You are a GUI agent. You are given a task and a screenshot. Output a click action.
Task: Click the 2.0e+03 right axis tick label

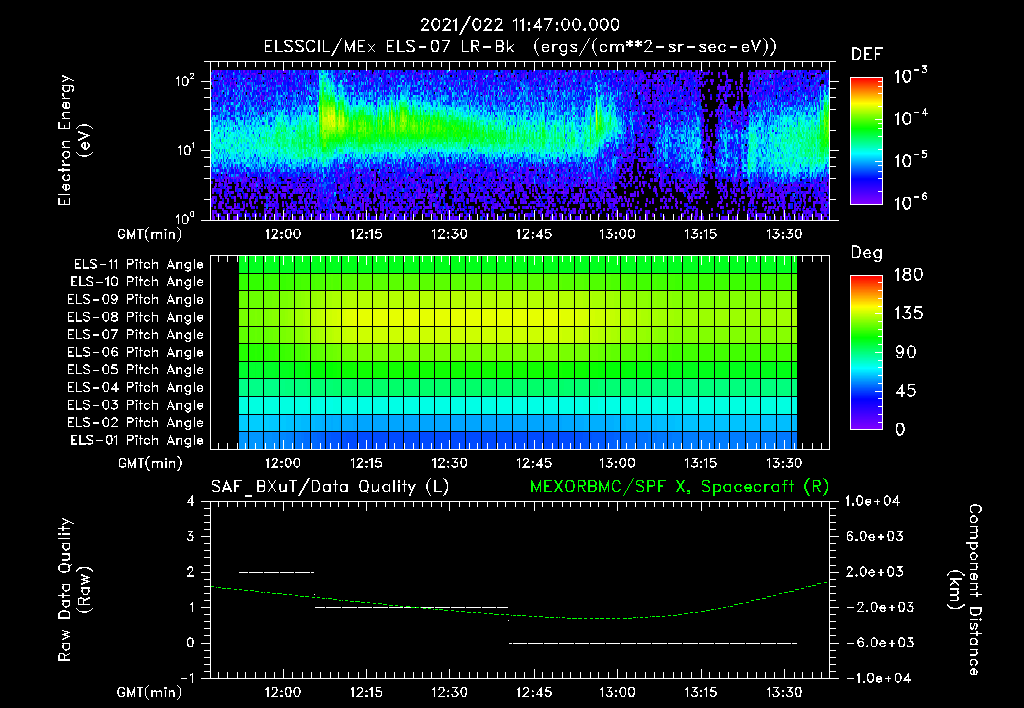click(874, 572)
